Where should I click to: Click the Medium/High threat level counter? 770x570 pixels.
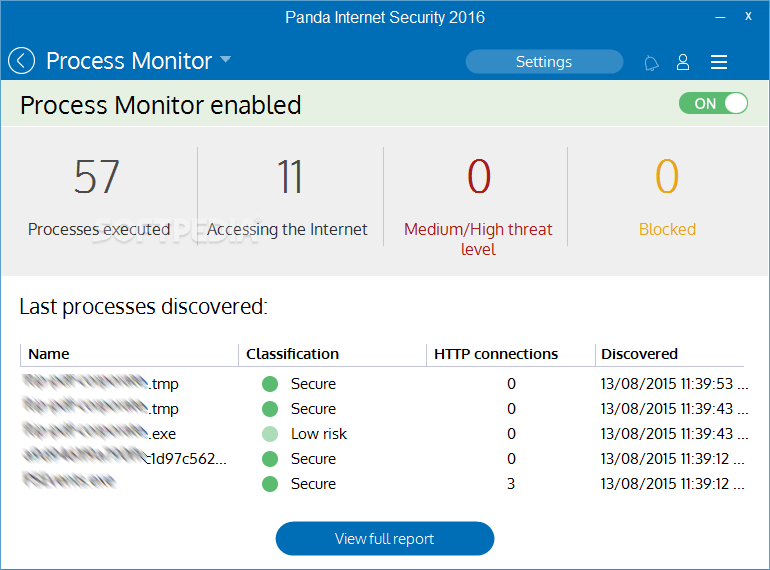478,206
